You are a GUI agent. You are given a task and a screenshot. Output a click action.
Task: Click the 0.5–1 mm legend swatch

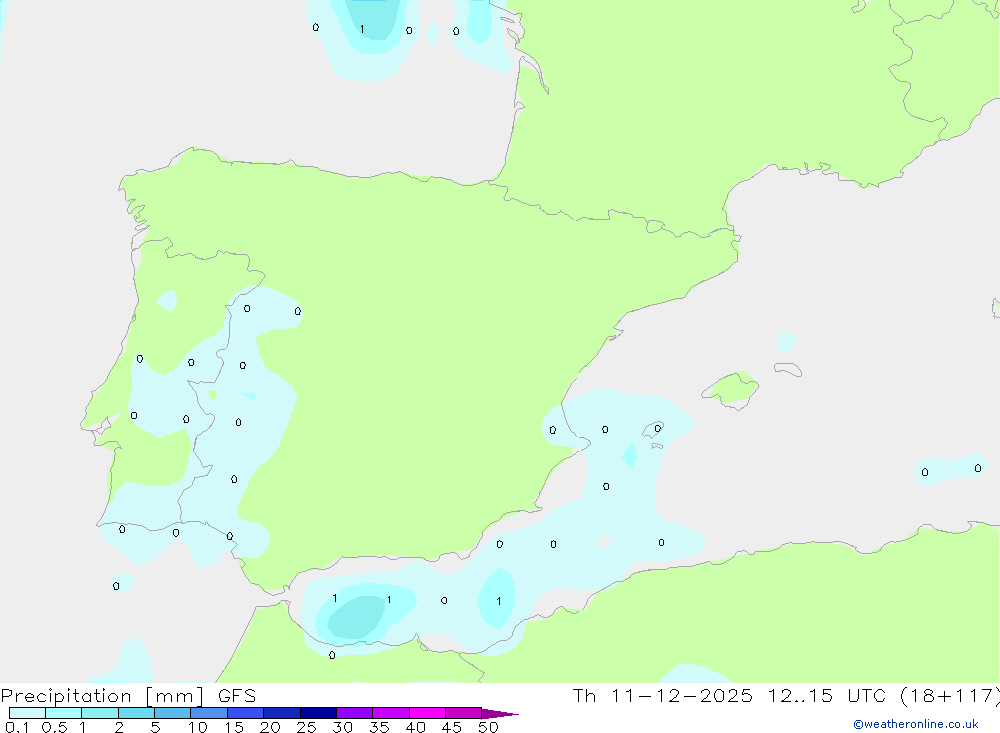(x=64, y=713)
